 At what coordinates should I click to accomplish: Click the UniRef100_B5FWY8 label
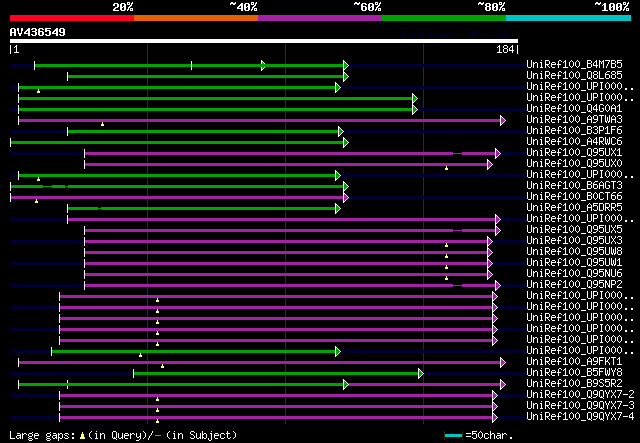tap(574, 373)
